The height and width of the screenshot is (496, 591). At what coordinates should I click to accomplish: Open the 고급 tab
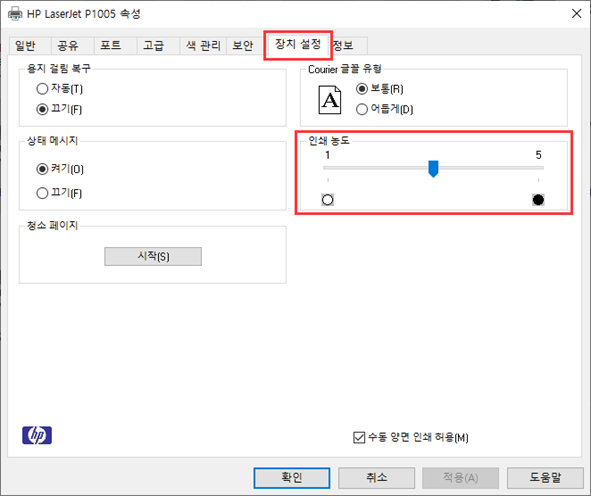click(x=153, y=46)
